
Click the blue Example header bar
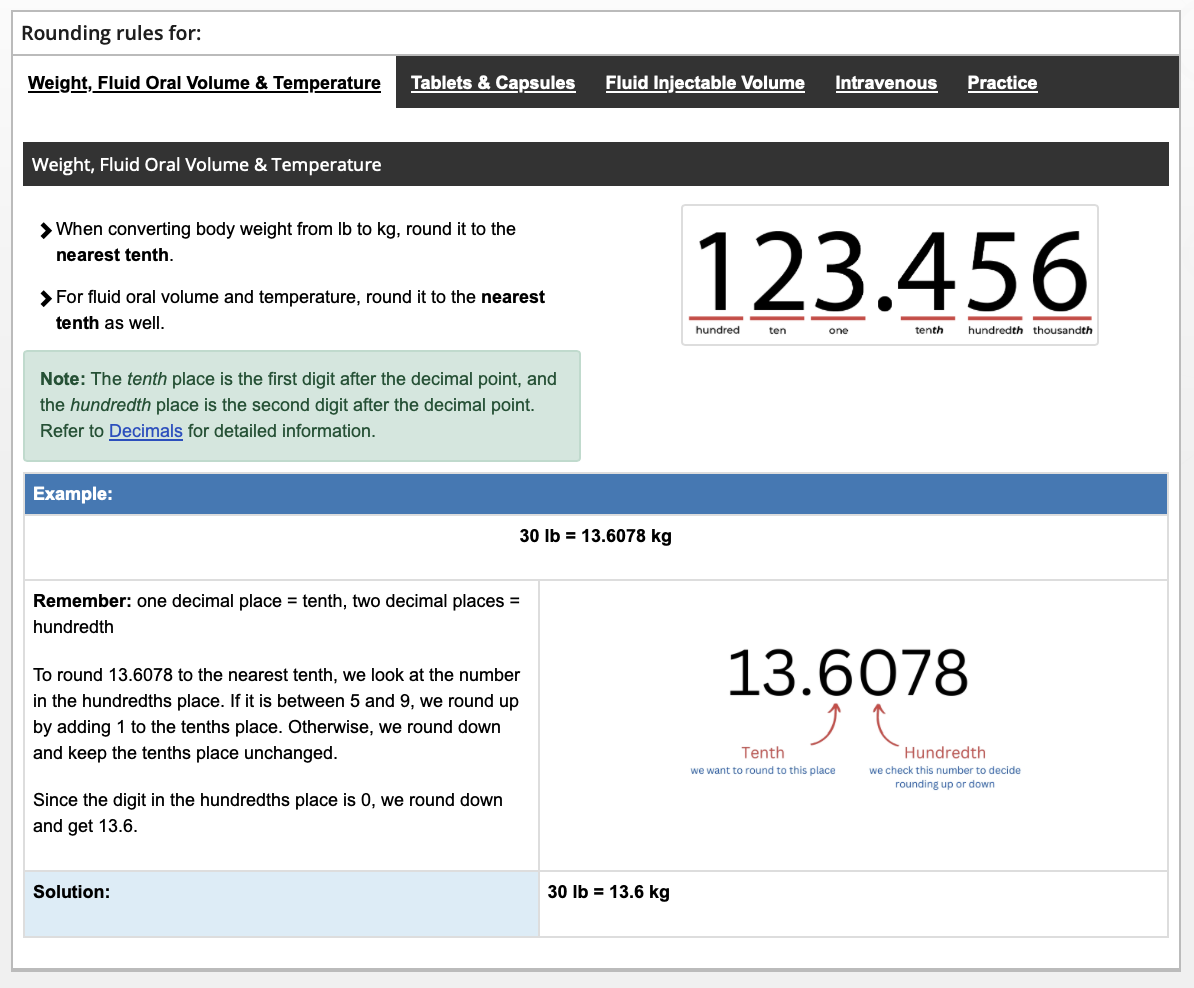pyautogui.click(x=596, y=493)
